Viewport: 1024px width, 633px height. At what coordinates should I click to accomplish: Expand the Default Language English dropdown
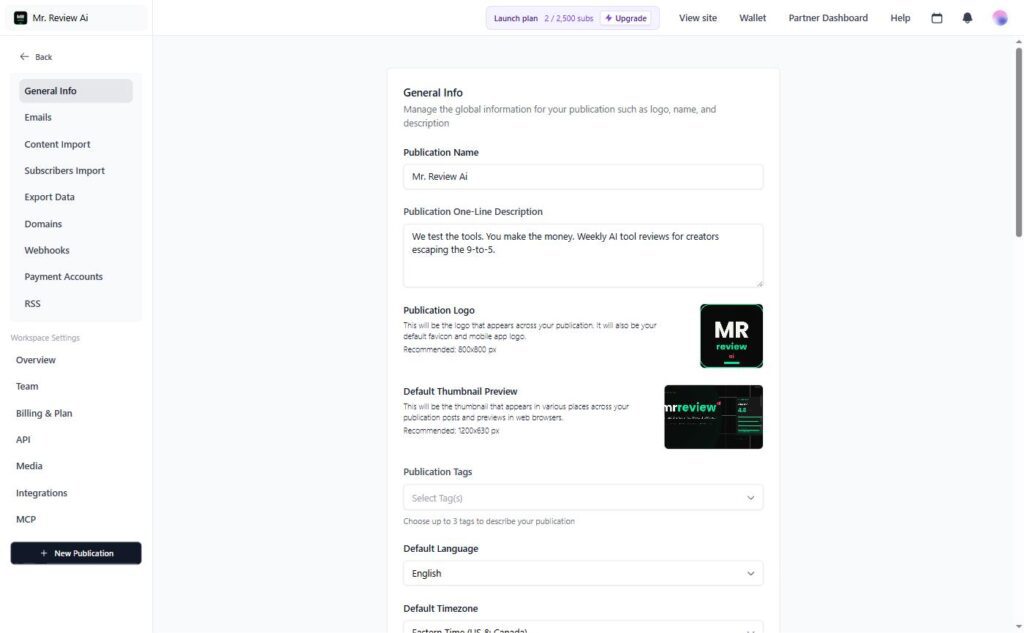583,574
